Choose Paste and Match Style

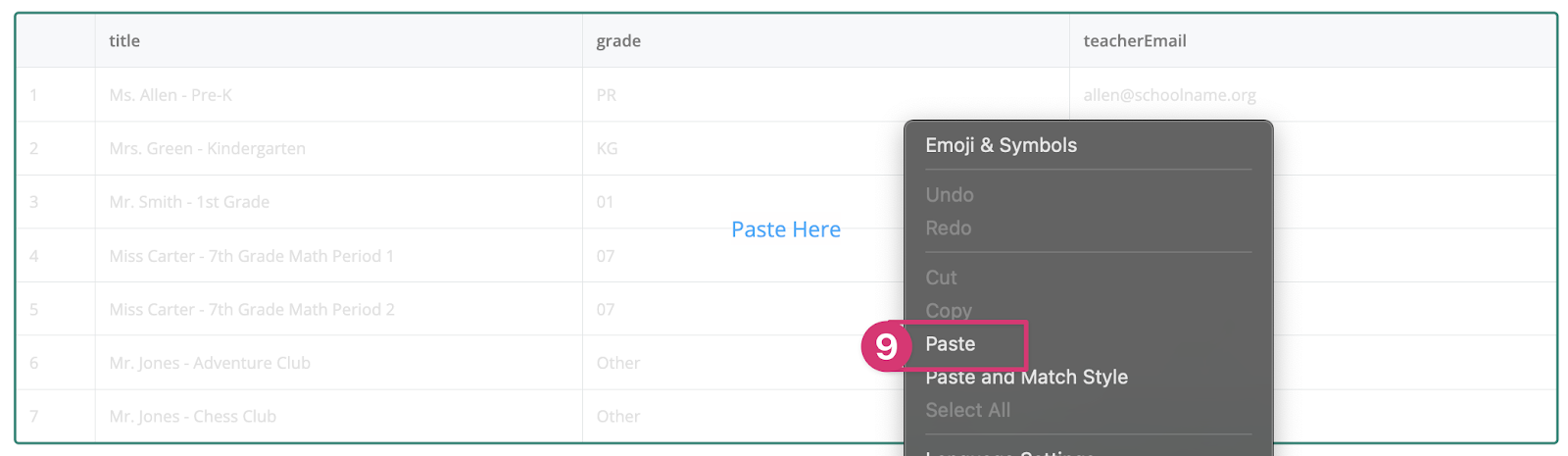point(1026,378)
